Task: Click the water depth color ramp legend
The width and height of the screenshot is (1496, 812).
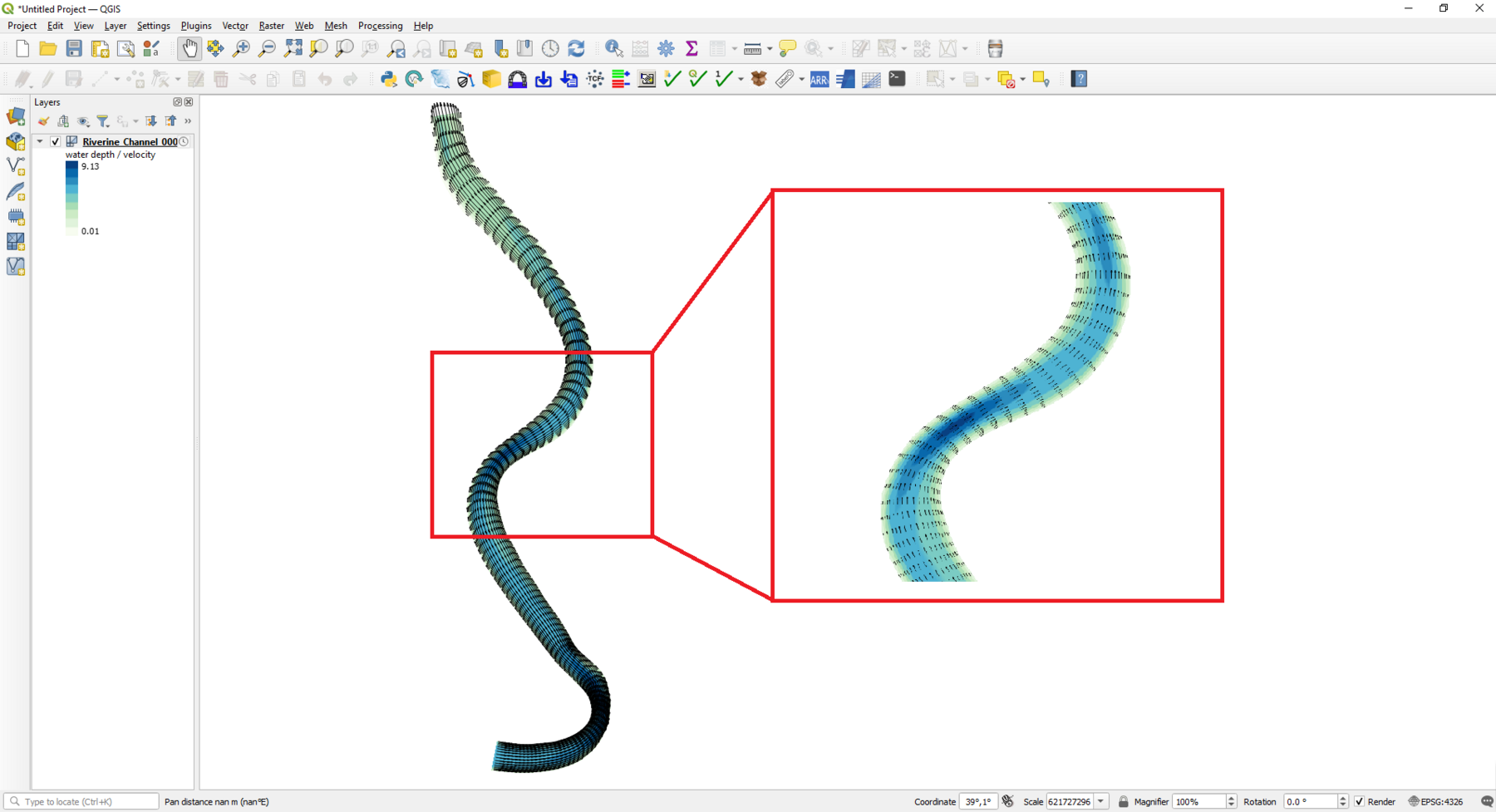Action: (71, 198)
